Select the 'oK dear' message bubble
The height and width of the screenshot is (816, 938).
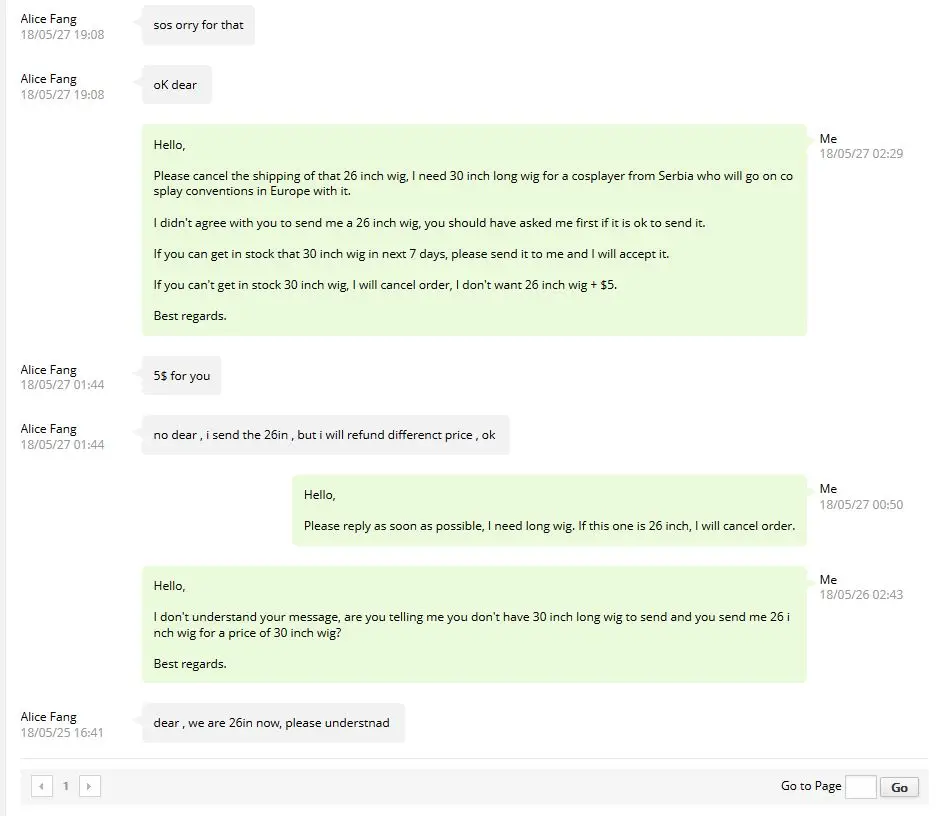(x=176, y=85)
